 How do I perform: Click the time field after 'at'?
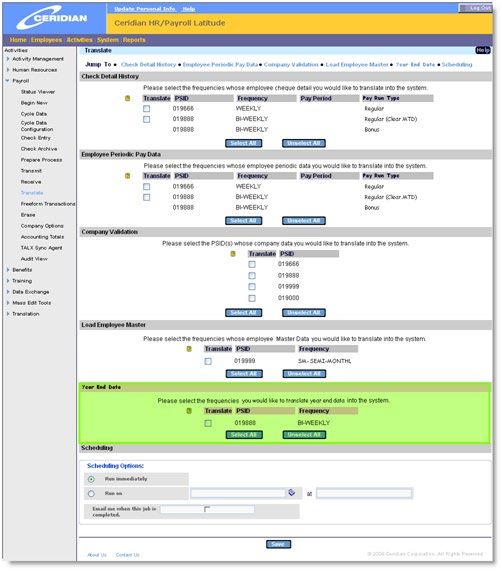point(364,493)
